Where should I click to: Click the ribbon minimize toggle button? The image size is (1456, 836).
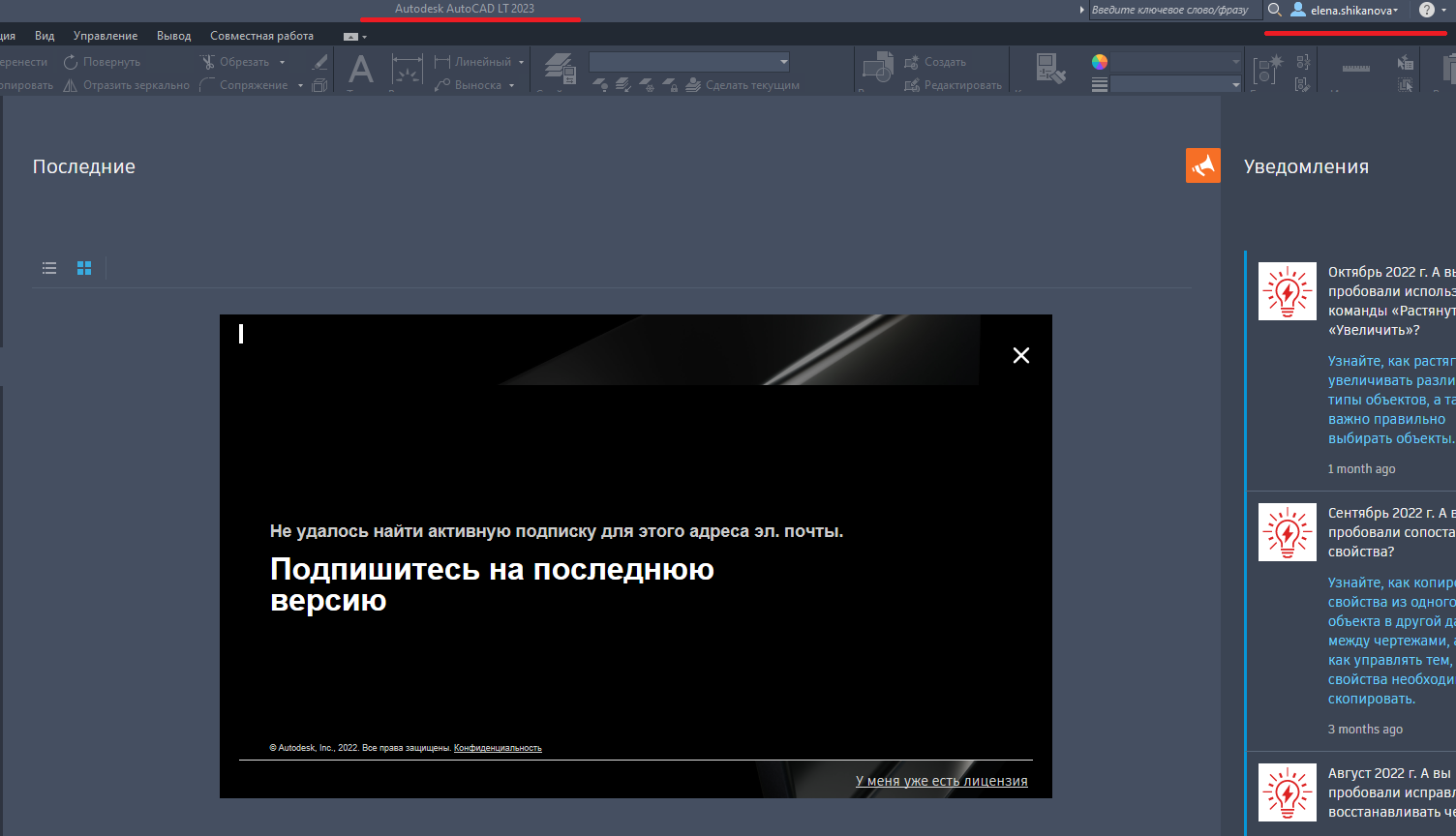(350, 37)
